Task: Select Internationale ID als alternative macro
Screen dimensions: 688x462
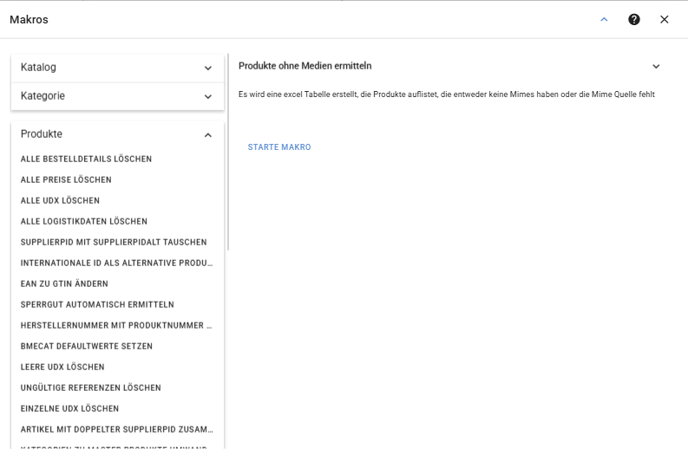Action: tap(116, 263)
